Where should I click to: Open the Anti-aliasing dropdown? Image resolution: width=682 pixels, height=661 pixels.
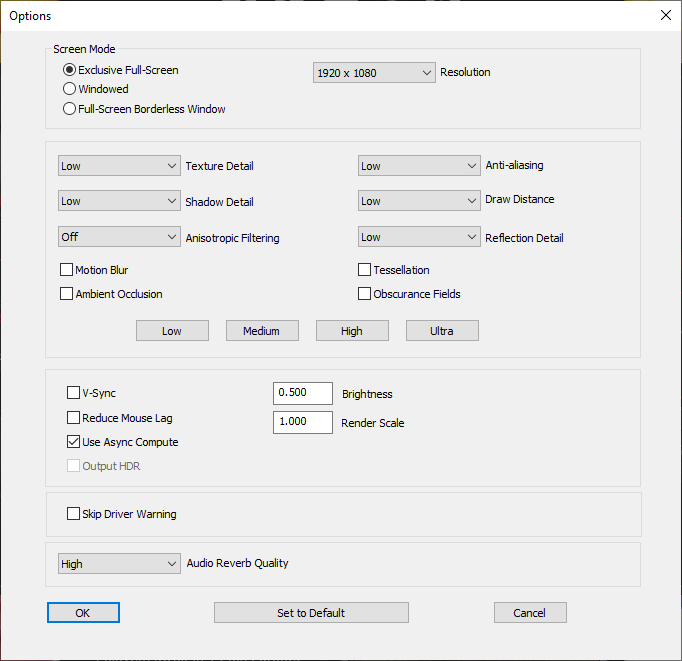[x=419, y=165]
